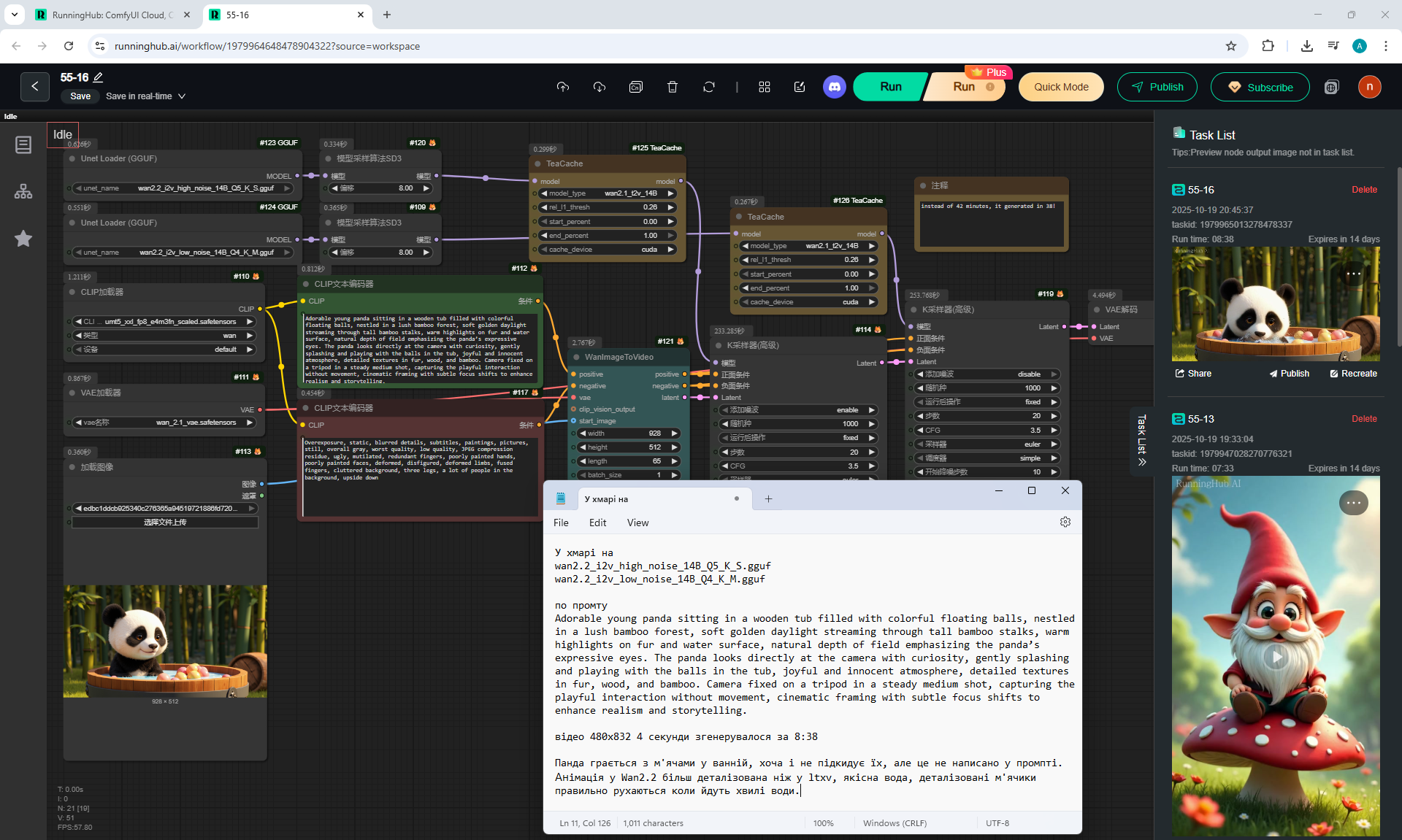Image resolution: width=1402 pixels, height=840 pixels.
Task: Toggle collapse dot on TeaCache node #125
Action: pos(537,164)
